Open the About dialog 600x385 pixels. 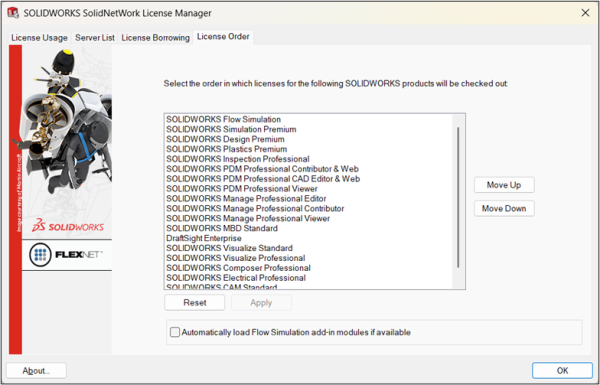(36, 370)
